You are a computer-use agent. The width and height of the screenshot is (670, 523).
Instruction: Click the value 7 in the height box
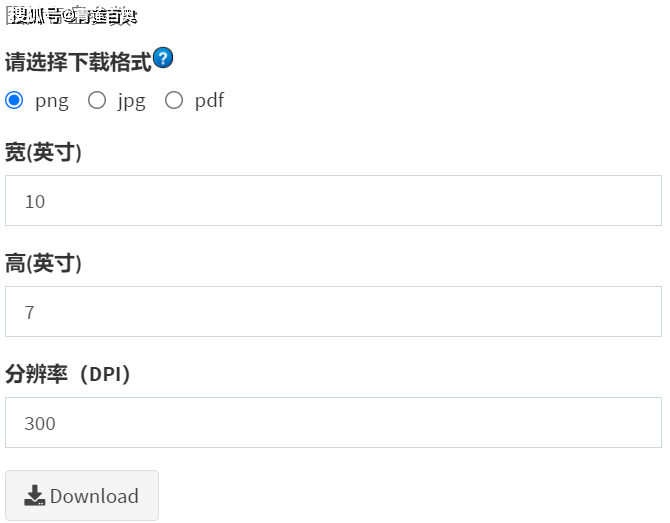30,313
